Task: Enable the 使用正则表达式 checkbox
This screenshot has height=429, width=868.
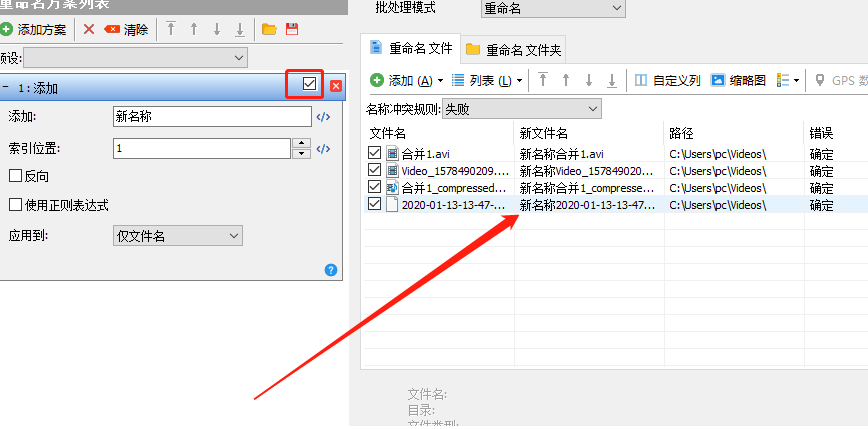Action: click(16, 205)
